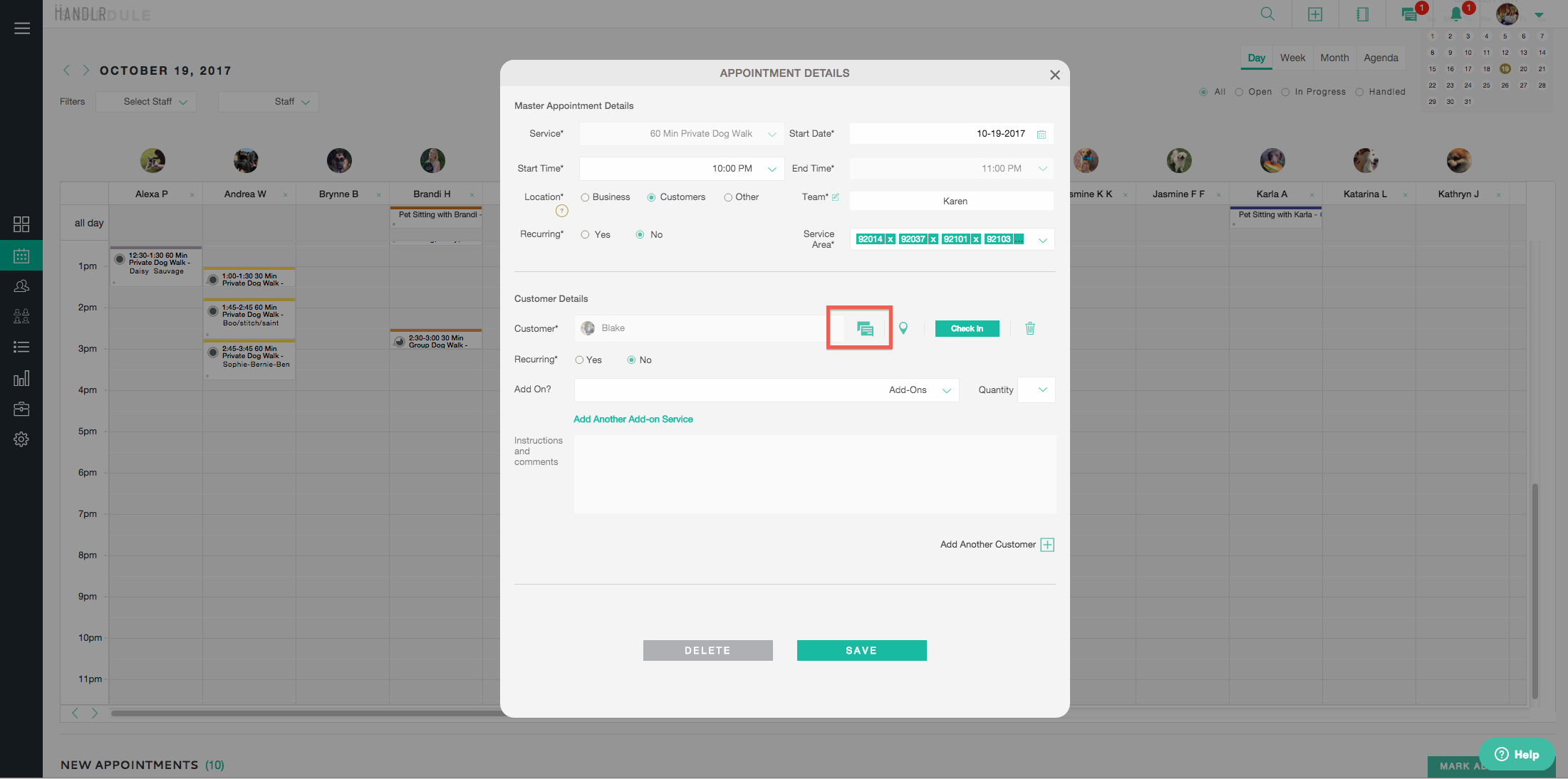Click the customer map location pin icon

pos(903,328)
